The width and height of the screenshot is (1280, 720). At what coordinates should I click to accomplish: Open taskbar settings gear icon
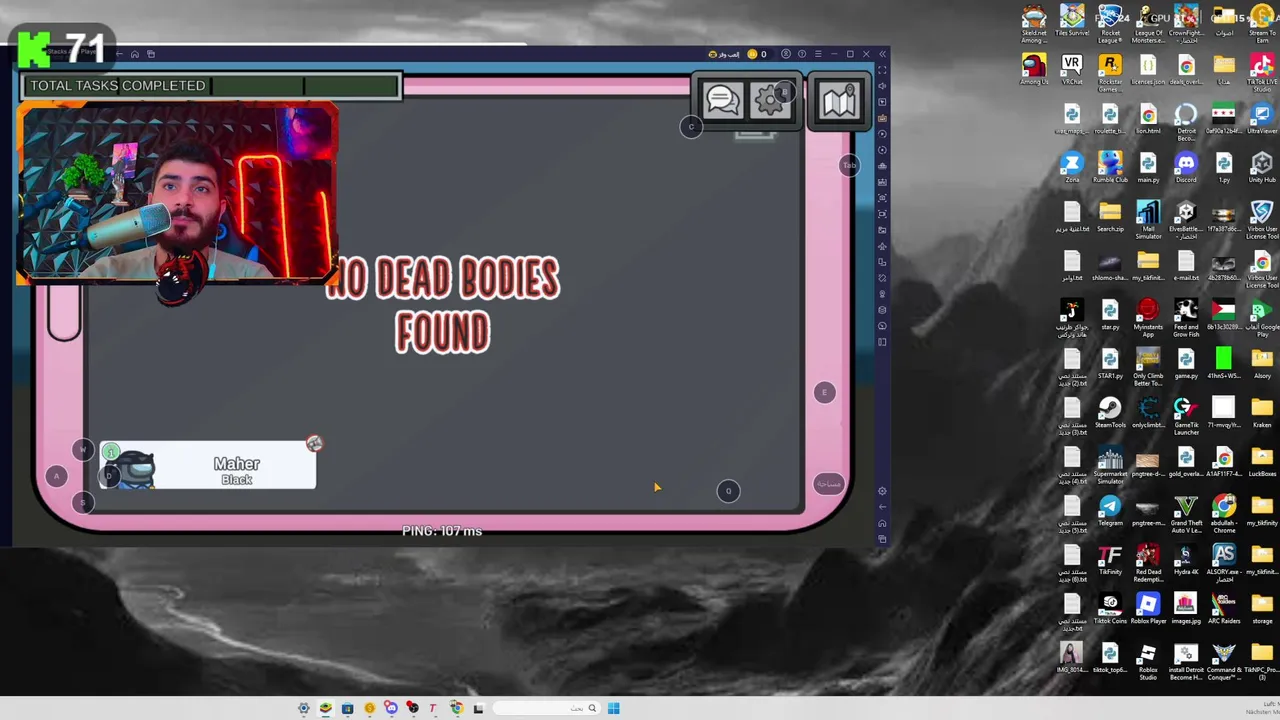(x=303, y=708)
